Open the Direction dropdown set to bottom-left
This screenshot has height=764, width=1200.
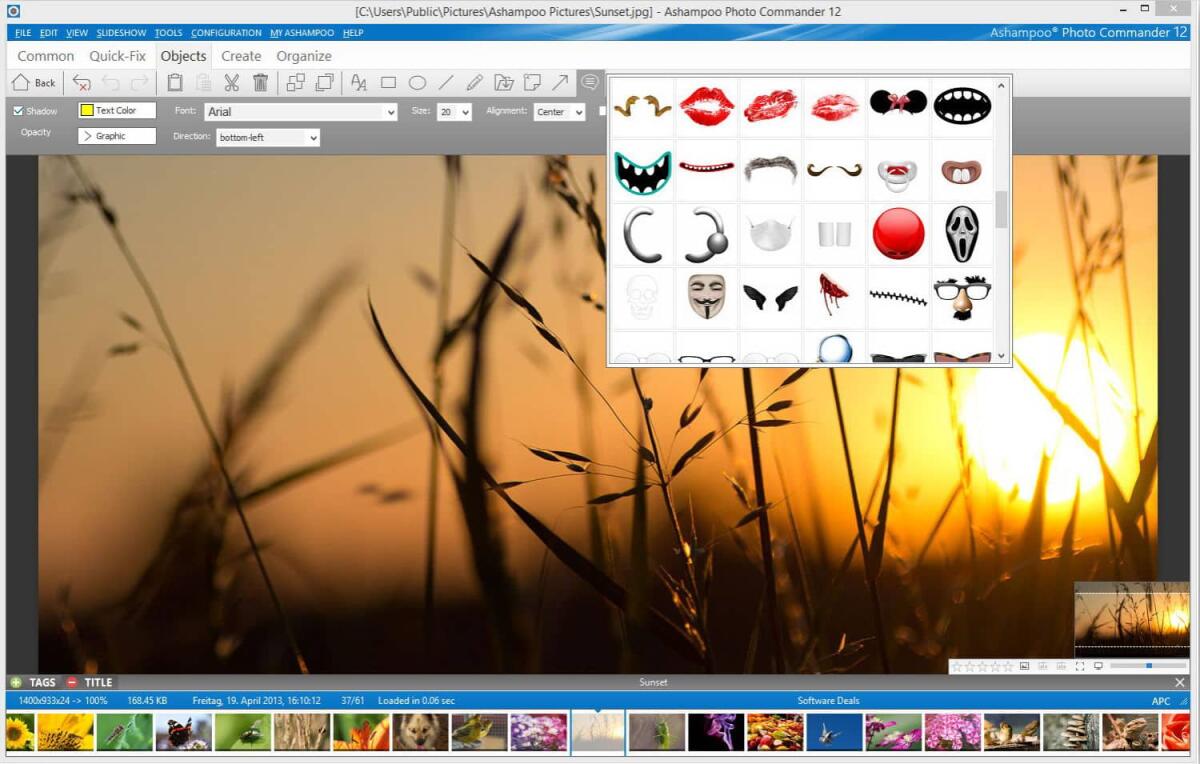click(x=267, y=136)
